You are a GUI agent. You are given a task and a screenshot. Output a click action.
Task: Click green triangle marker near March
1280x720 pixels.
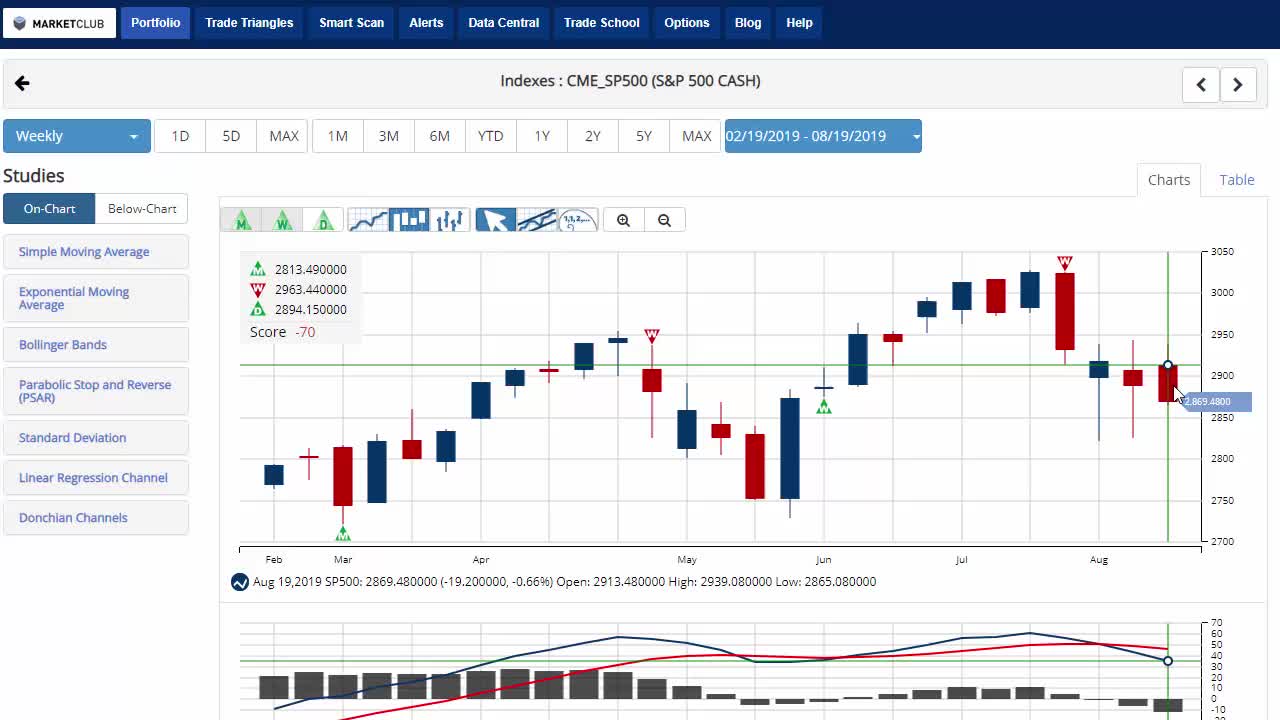pyautogui.click(x=343, y=534)
